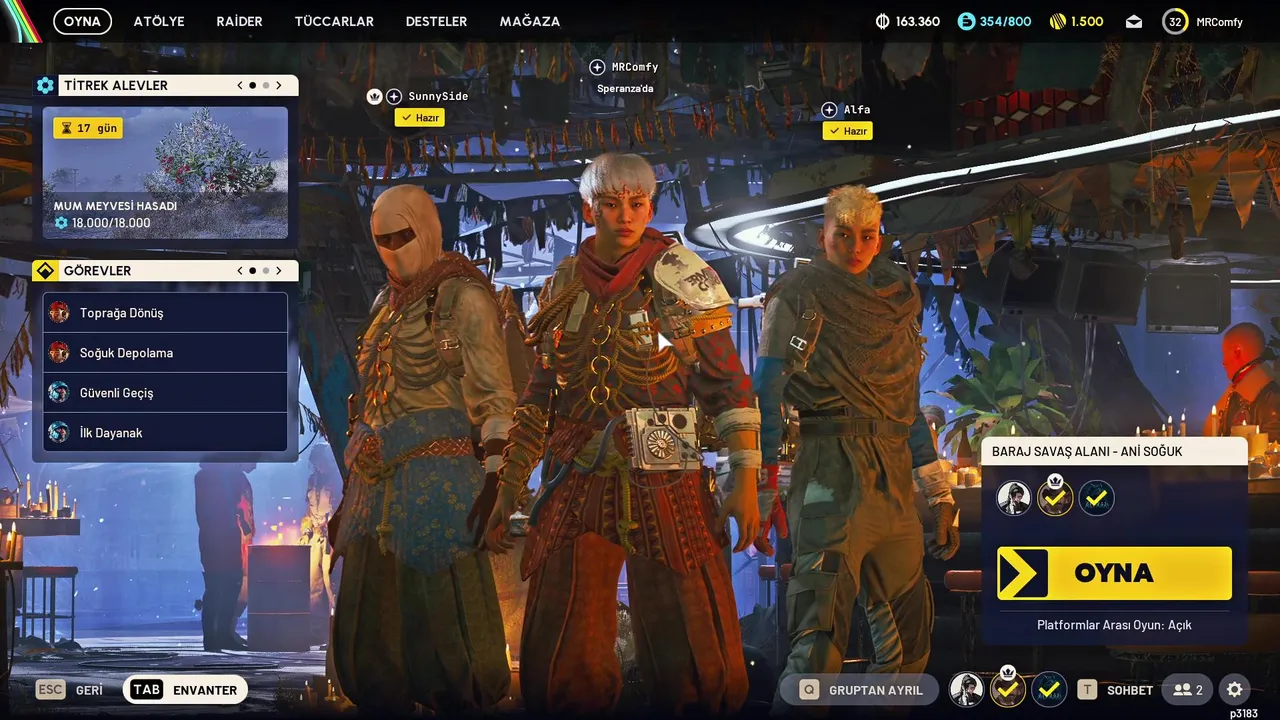
Task: Click the GRUPTAN AYRIL leave party button
Action: click(x=859, y=690)
